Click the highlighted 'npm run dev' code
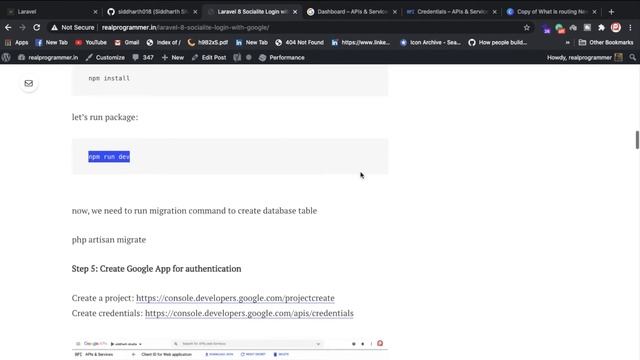This screenshot has height=360, width=640. coord(109,157)
